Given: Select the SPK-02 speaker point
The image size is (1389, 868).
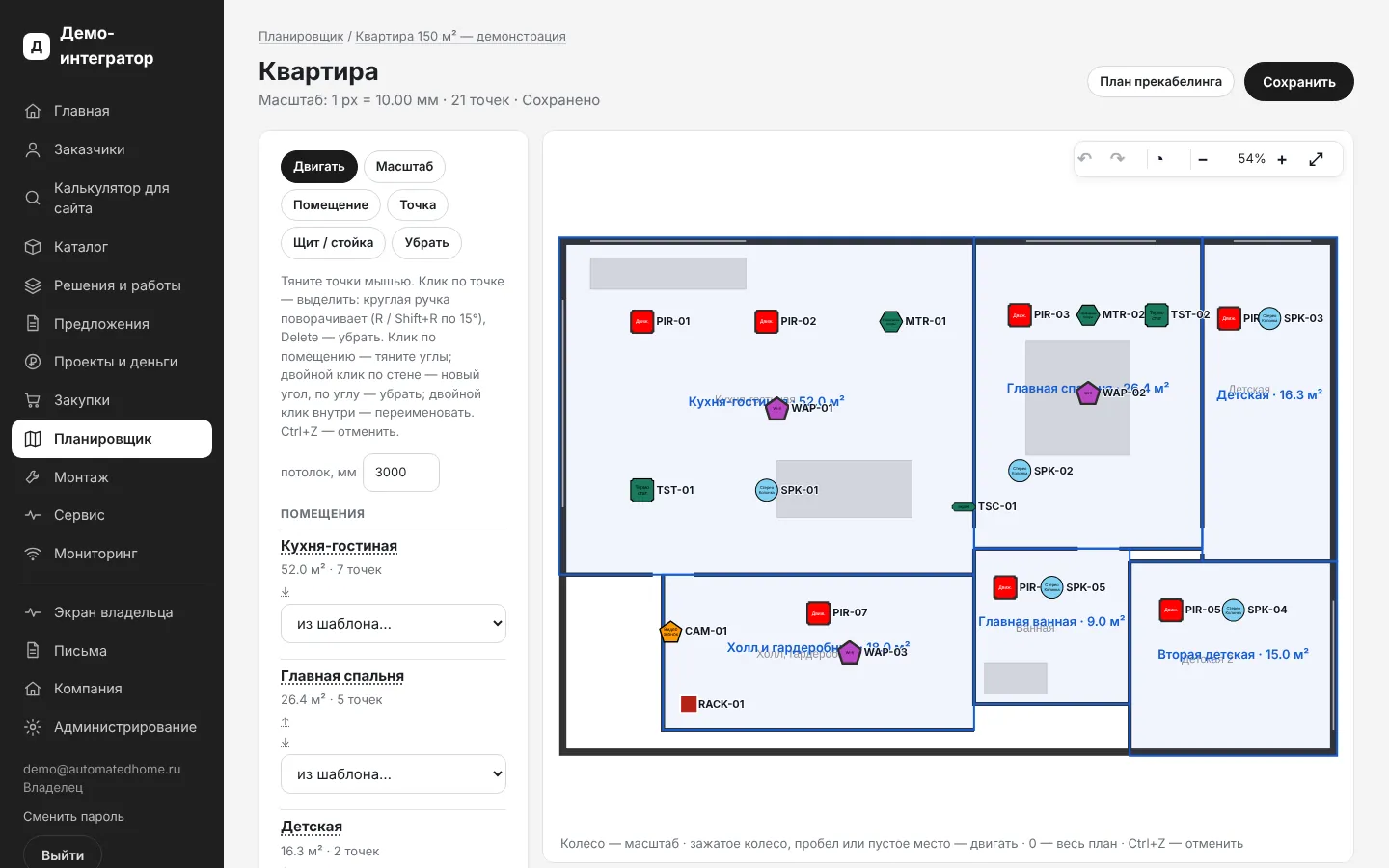Looking at the screenshot, I should coord(1020,471).
